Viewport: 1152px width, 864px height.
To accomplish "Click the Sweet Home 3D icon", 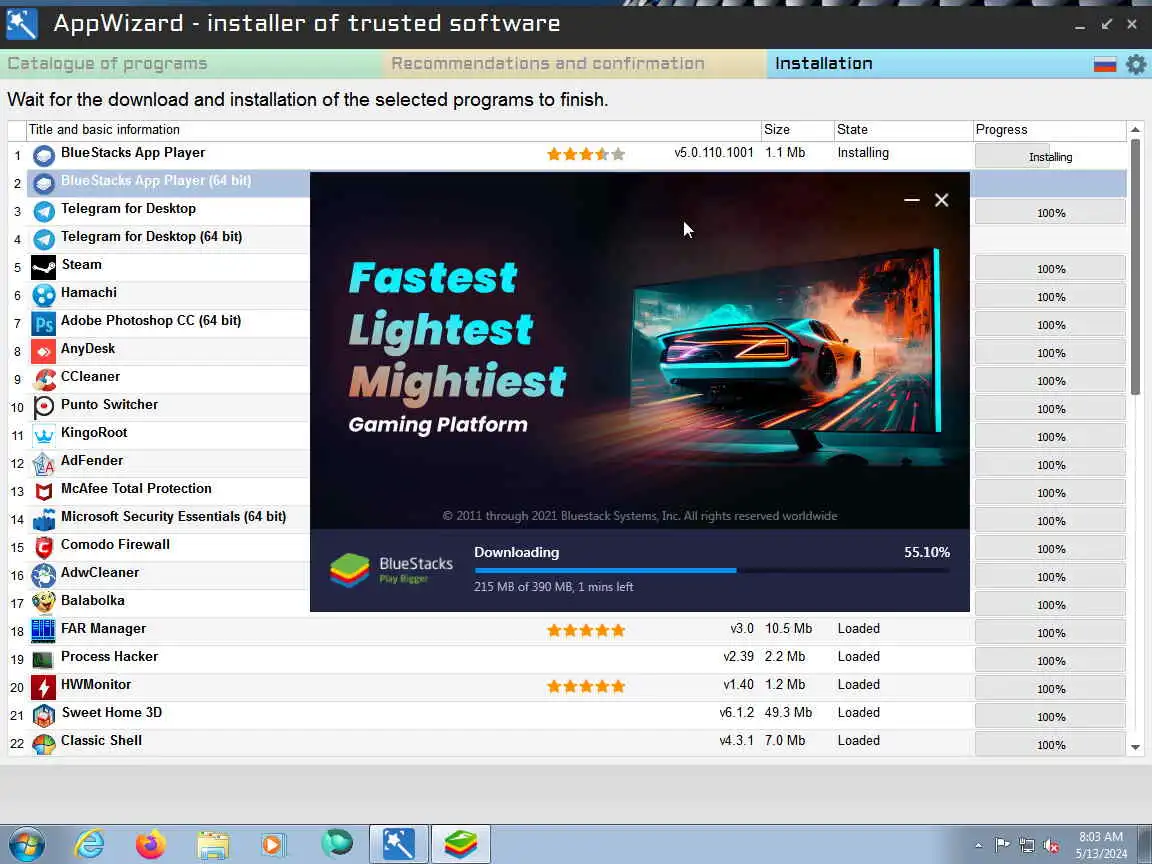I will coord(44,715).
